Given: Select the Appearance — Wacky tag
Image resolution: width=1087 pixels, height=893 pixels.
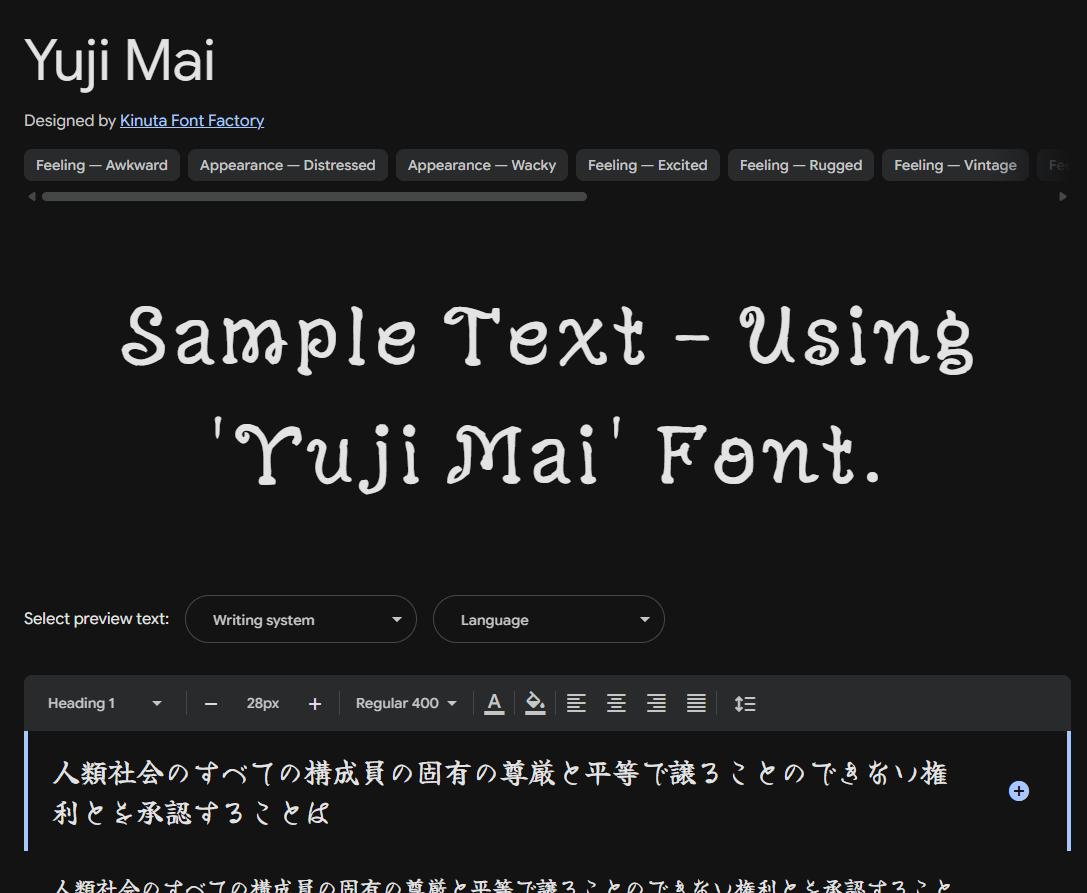Looking at the screenshot, I should (x=482, y=165).
